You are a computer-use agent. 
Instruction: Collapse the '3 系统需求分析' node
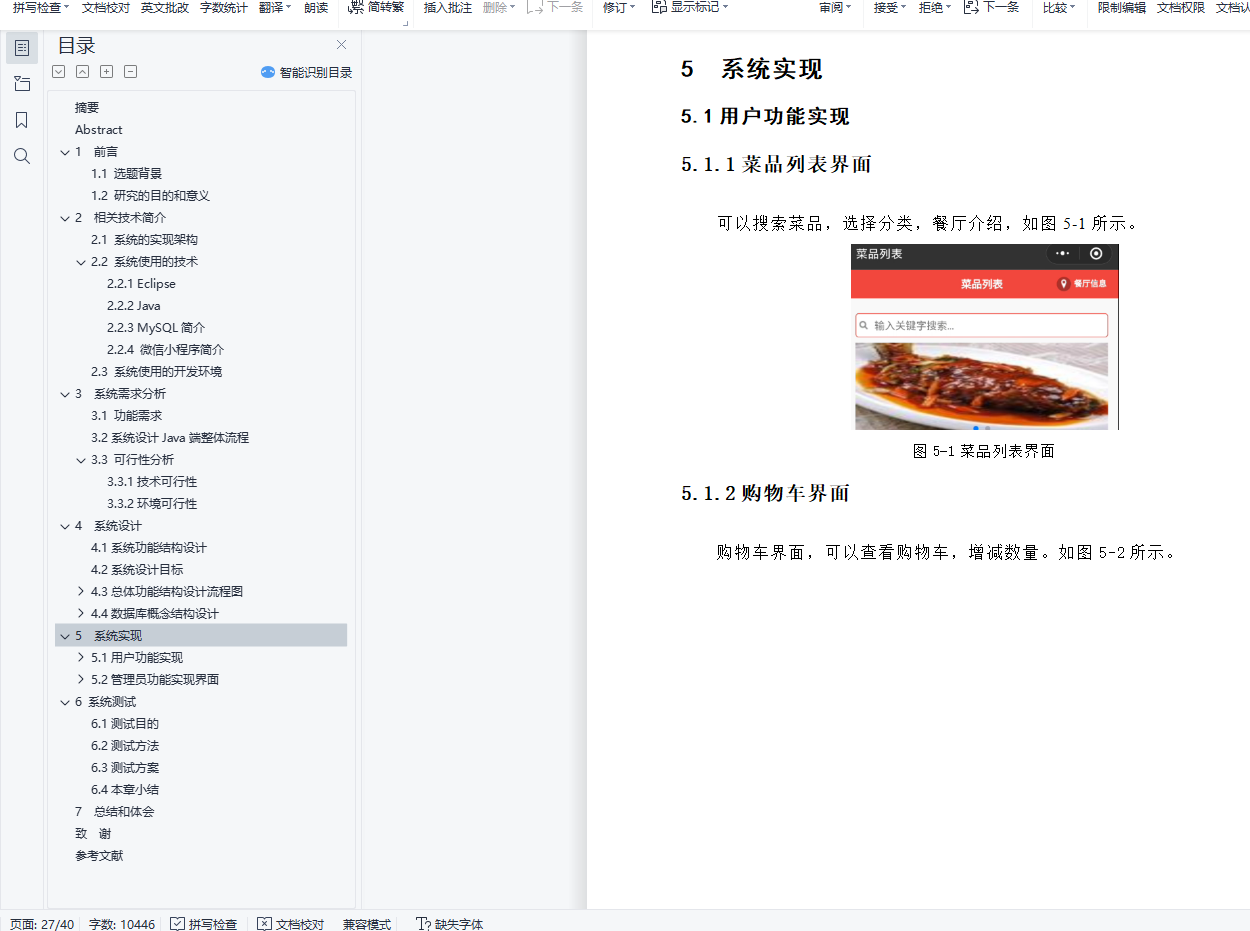point(65,394)
